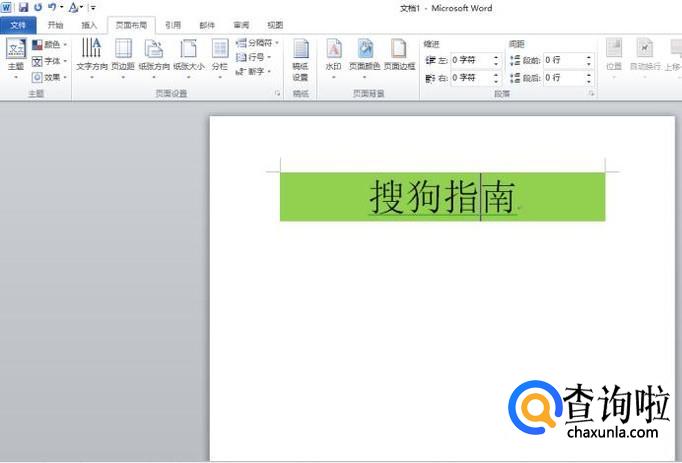Switch to the 审阅 (Review) tab
Screen dimensions: 682x463
(241, 25)
